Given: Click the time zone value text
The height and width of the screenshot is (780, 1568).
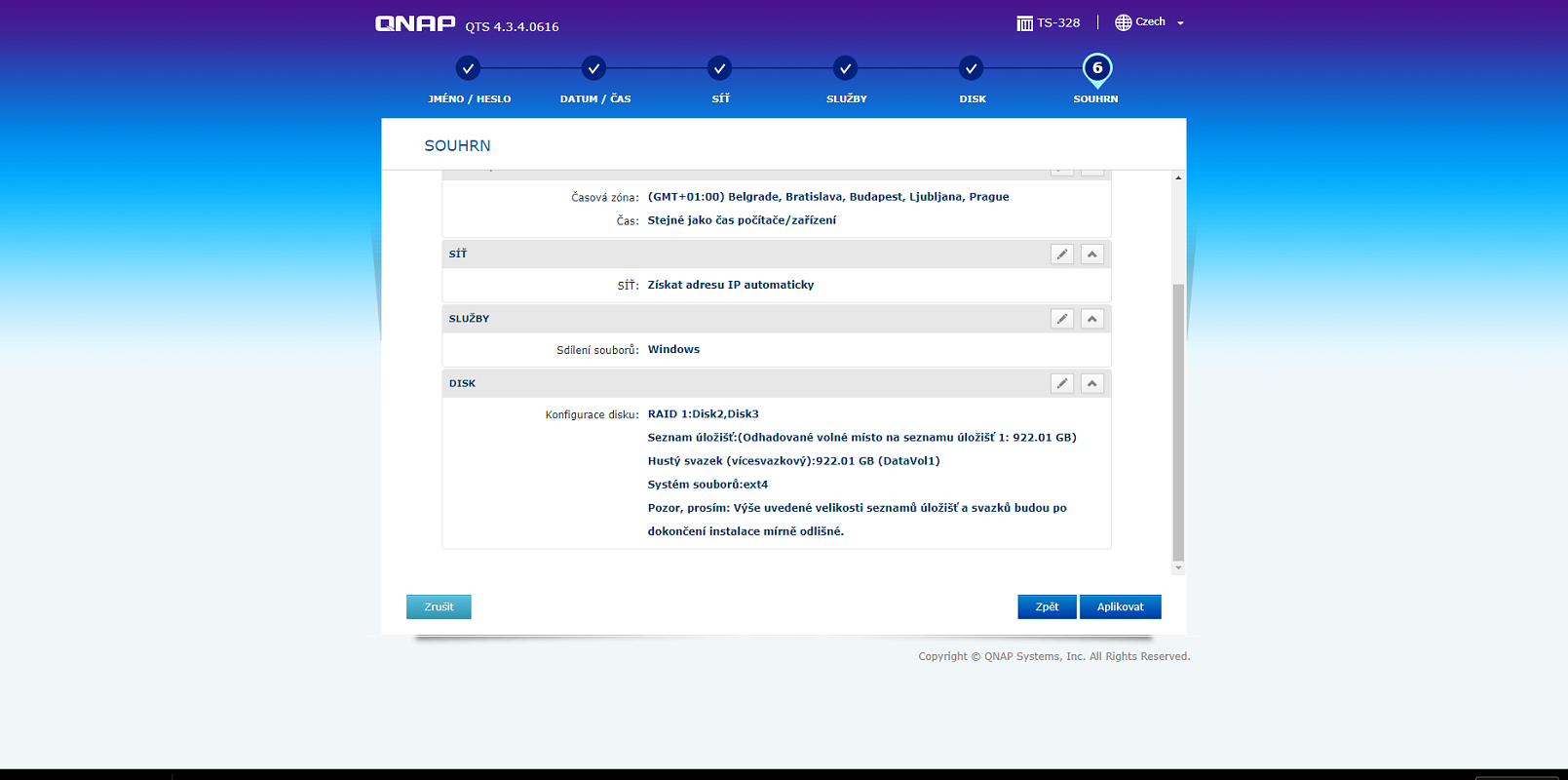Looking at the screenshot, I should click(828, 197).
